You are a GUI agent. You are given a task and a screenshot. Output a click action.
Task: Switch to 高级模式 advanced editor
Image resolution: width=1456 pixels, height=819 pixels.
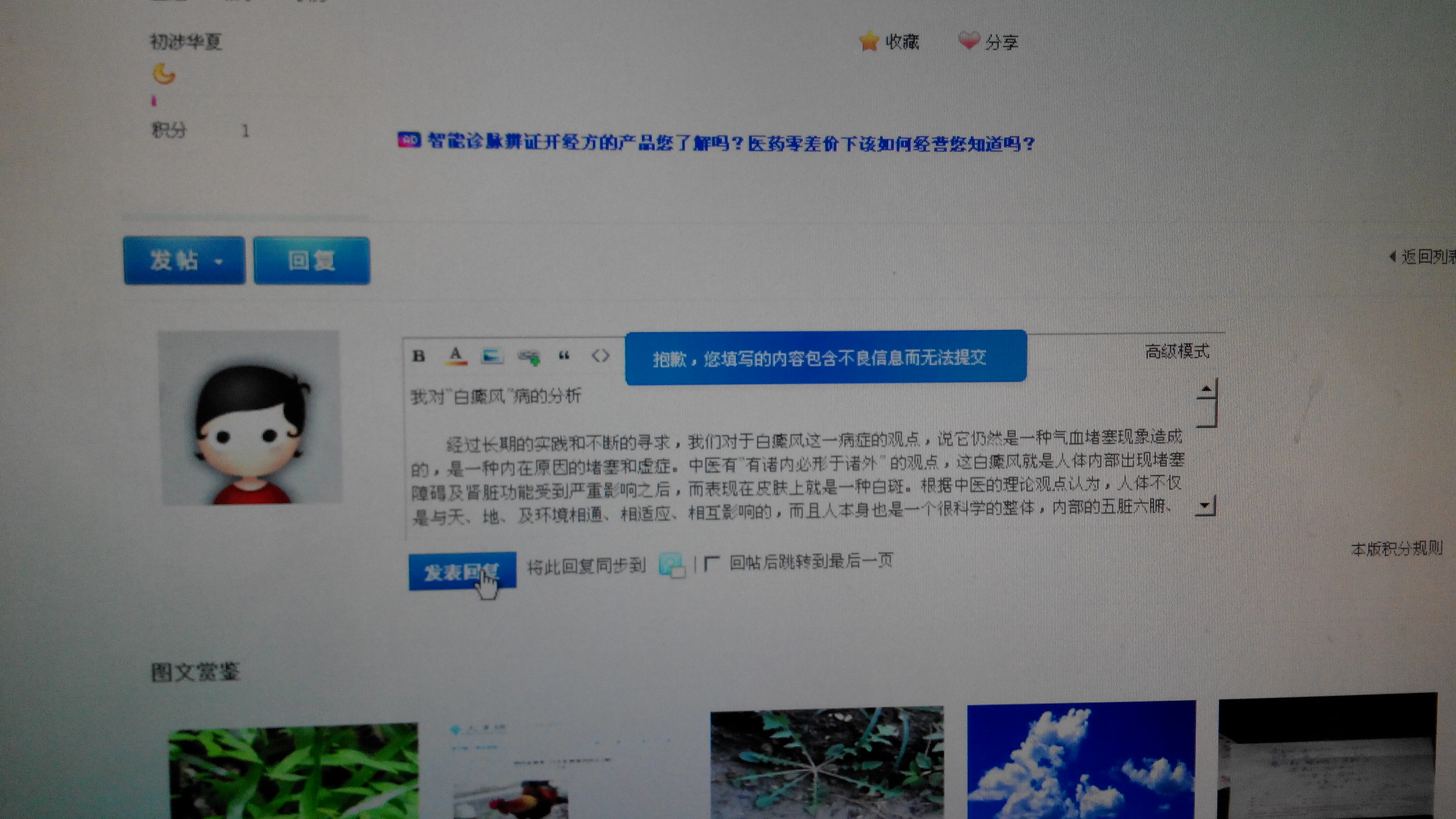[x=1177, y=352]
